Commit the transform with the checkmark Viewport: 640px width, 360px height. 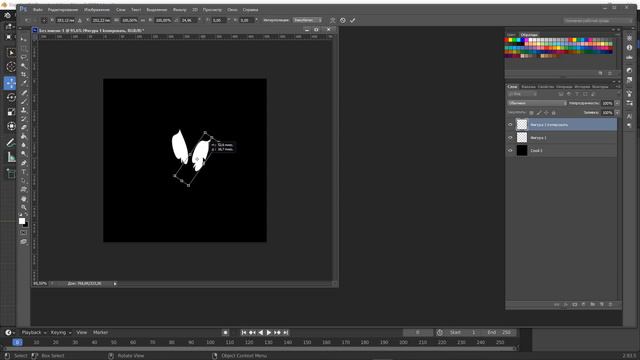click(352, 20)
